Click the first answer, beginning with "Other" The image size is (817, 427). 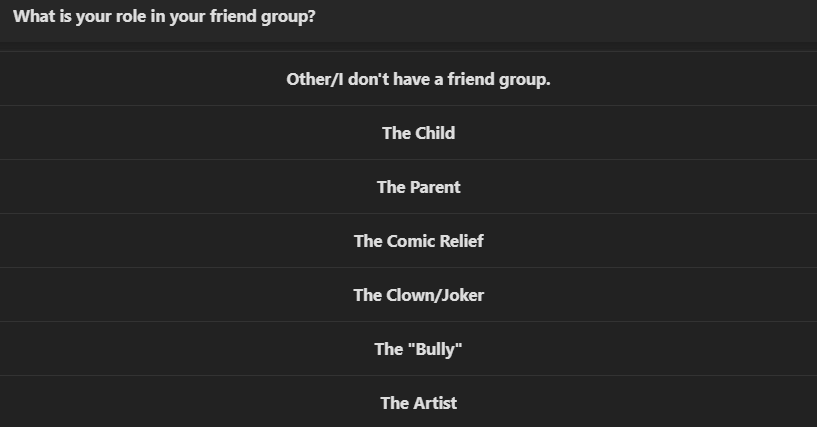(x=418, y=79)
